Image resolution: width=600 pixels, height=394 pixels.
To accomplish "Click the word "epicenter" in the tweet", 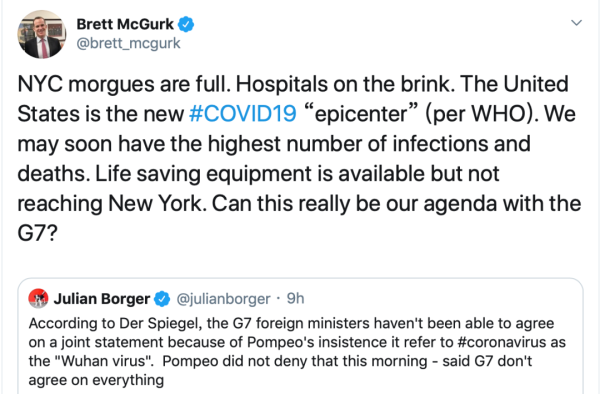I will point(361,114).
